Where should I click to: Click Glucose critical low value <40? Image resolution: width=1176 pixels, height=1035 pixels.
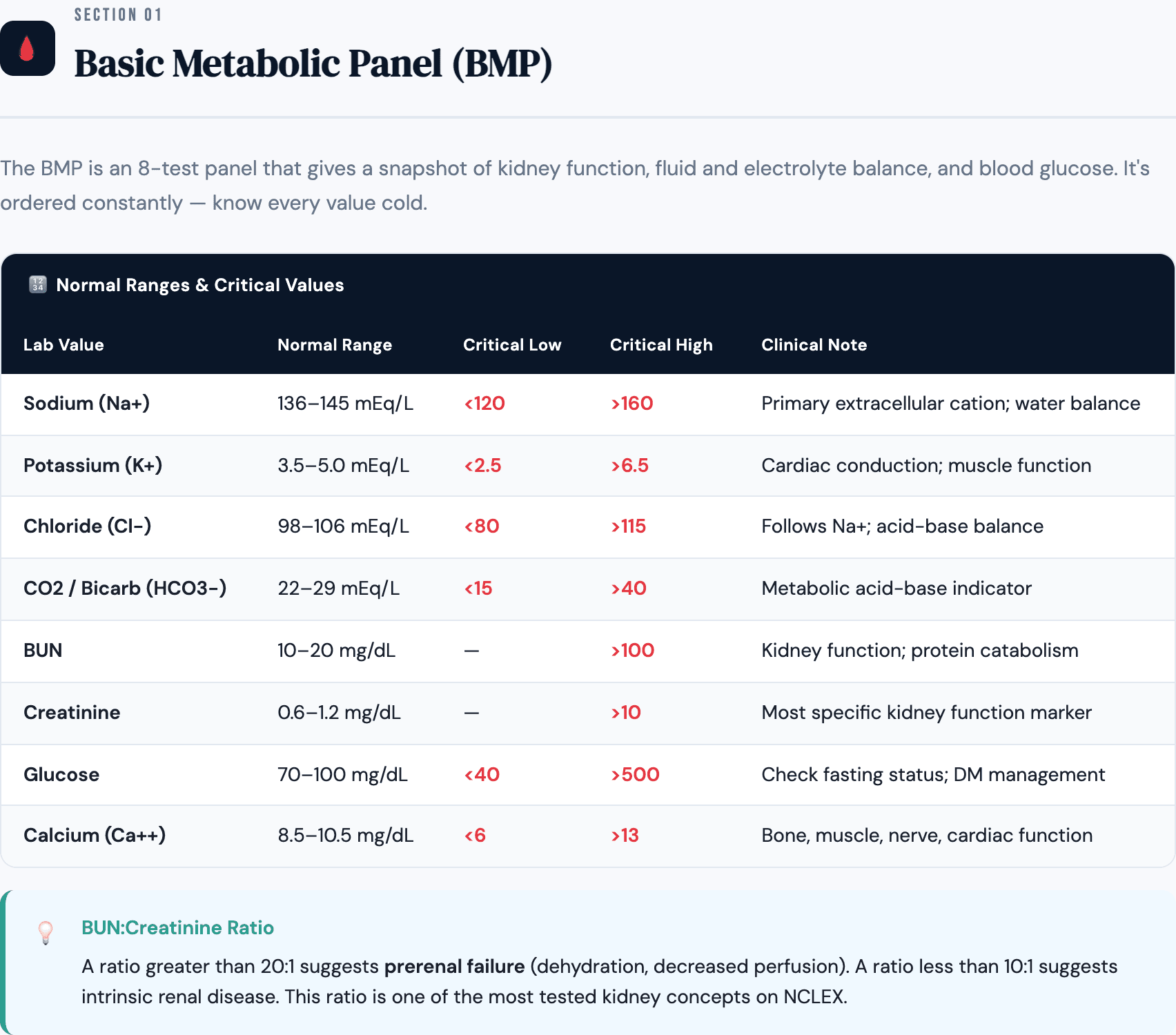pyautogui.click(x=482, y=775)
